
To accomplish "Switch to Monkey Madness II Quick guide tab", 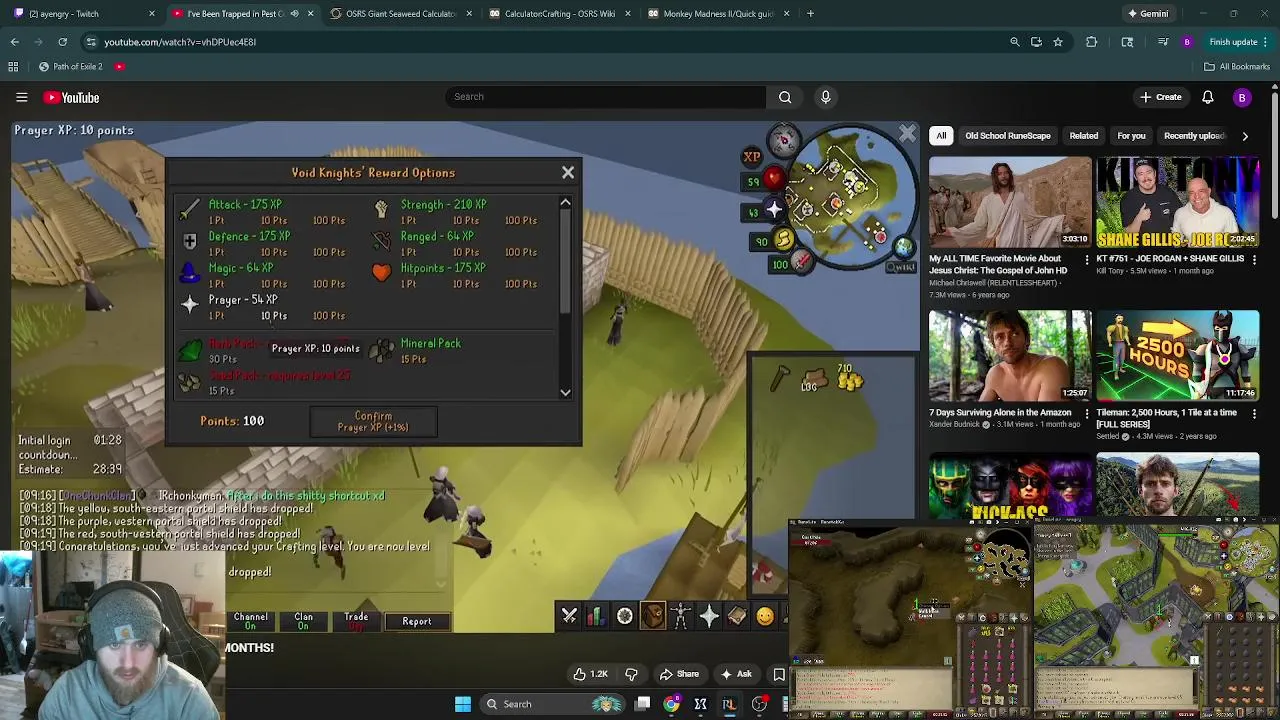I will tap(716, 14).
